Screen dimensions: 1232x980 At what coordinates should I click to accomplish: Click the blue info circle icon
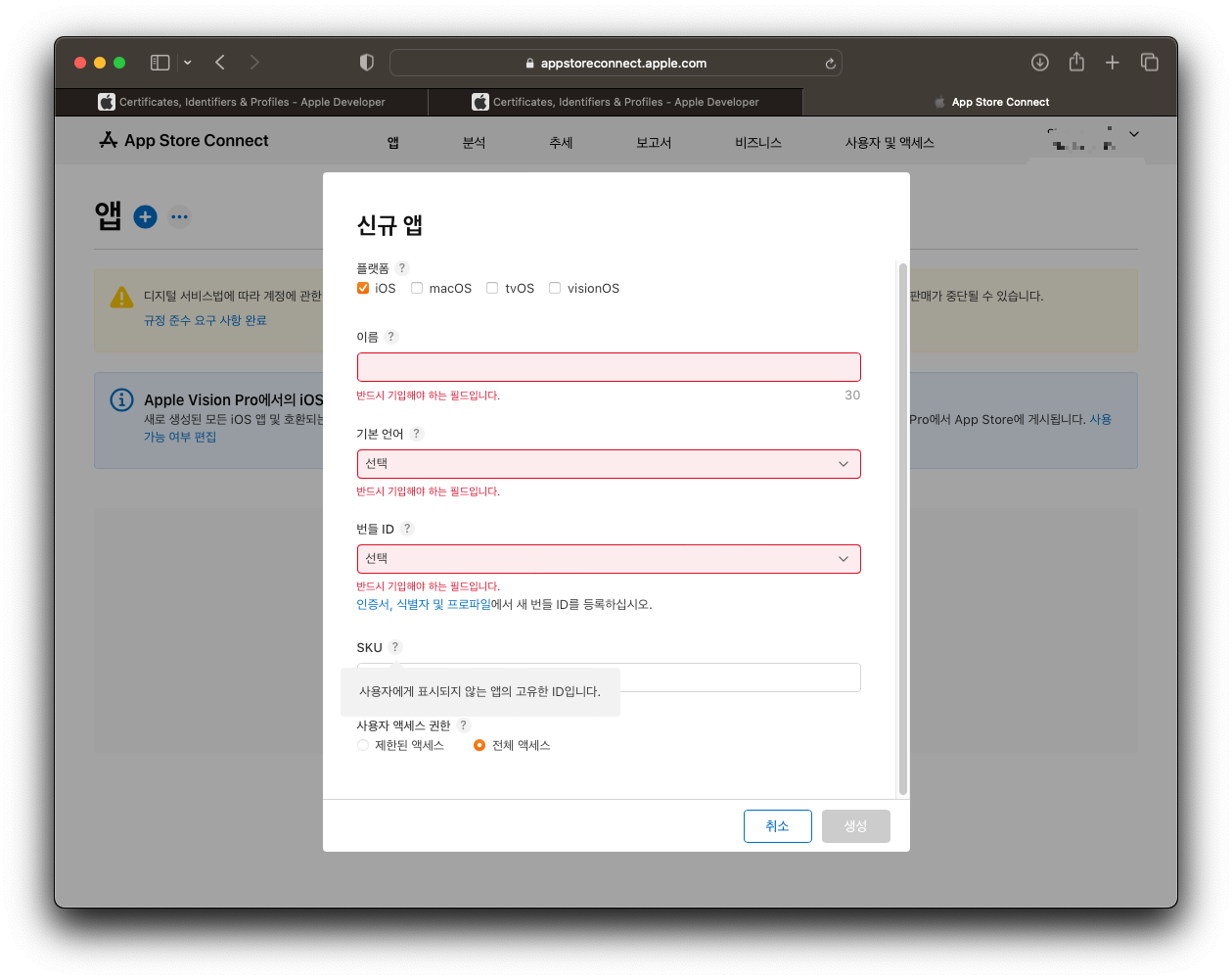(121, 399)
